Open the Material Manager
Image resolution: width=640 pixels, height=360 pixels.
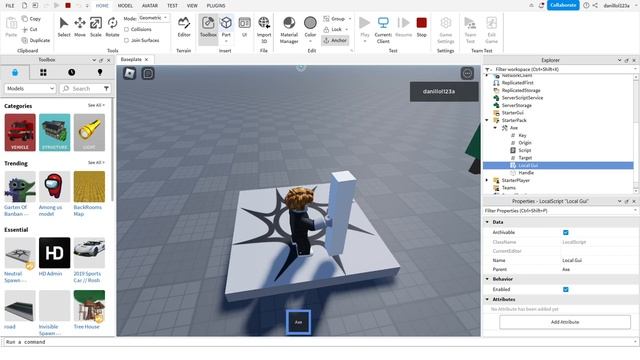289,29
